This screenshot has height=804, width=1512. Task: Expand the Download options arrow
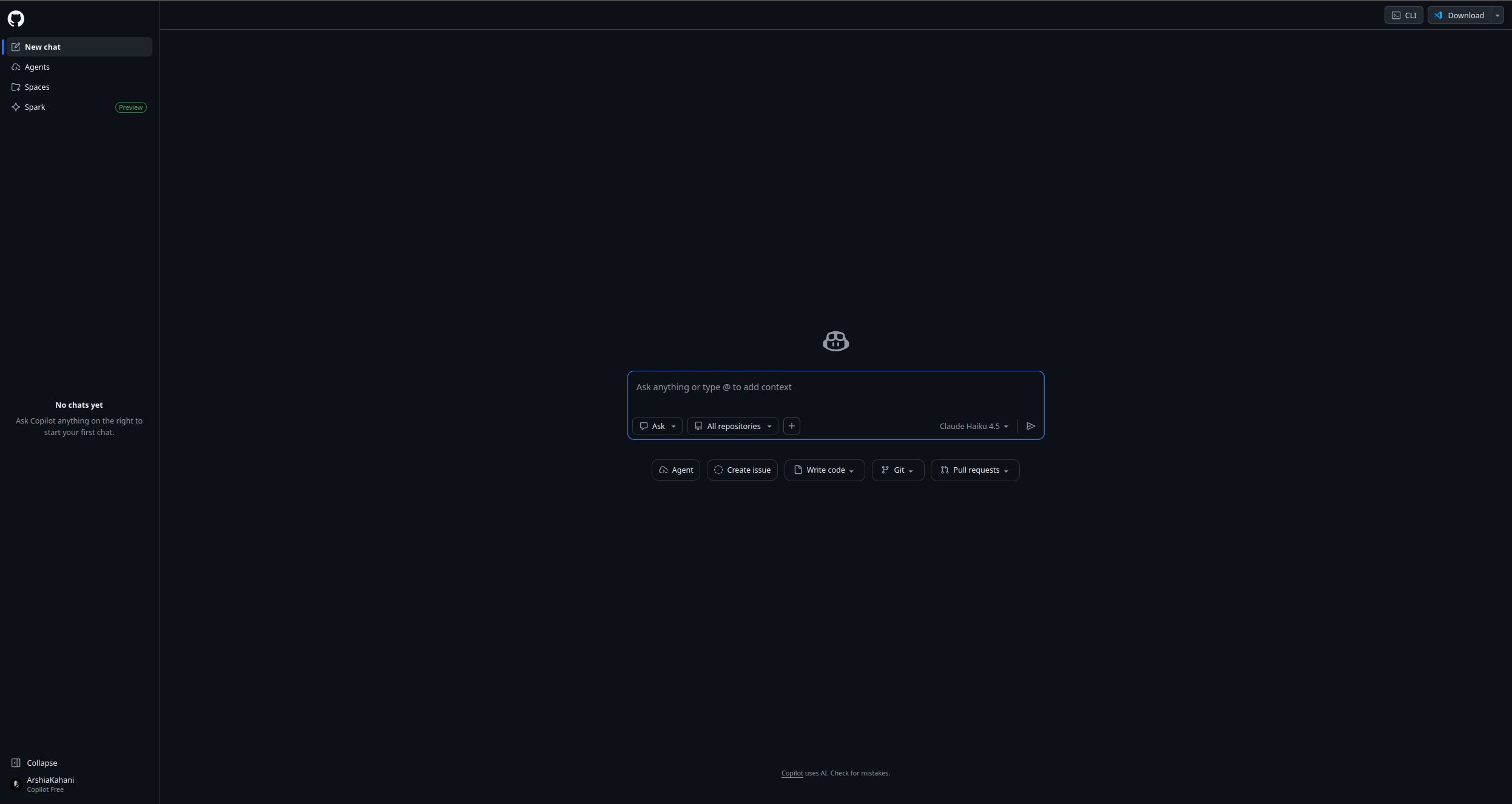[1497, 15]
